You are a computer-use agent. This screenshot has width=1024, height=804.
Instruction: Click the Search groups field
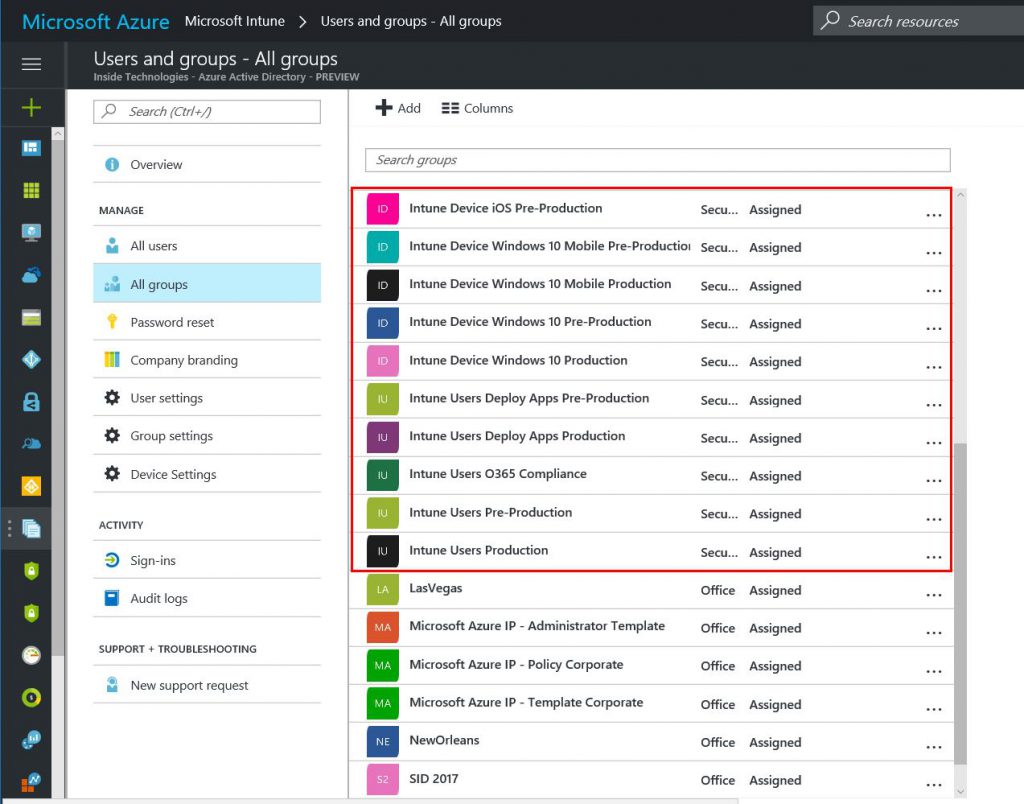[658, 160]
